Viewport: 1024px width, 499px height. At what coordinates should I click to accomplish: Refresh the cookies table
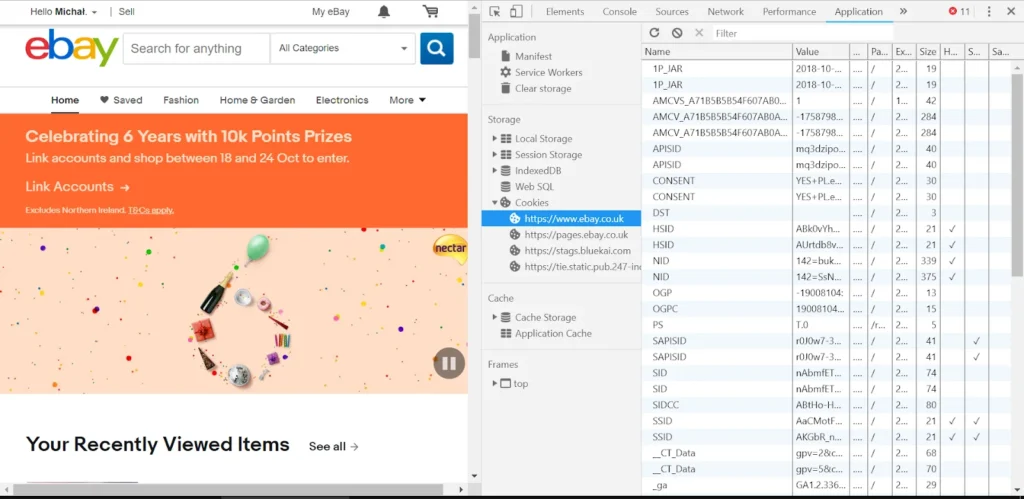655,33
